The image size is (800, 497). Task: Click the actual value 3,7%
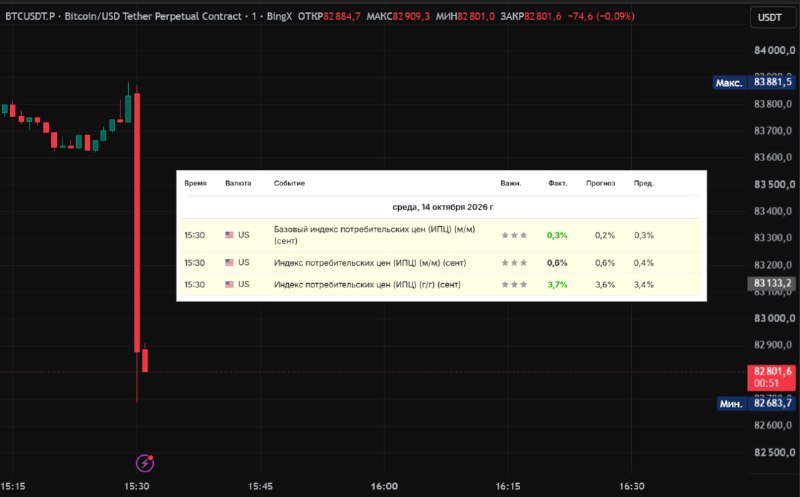(x=557, y=284)
